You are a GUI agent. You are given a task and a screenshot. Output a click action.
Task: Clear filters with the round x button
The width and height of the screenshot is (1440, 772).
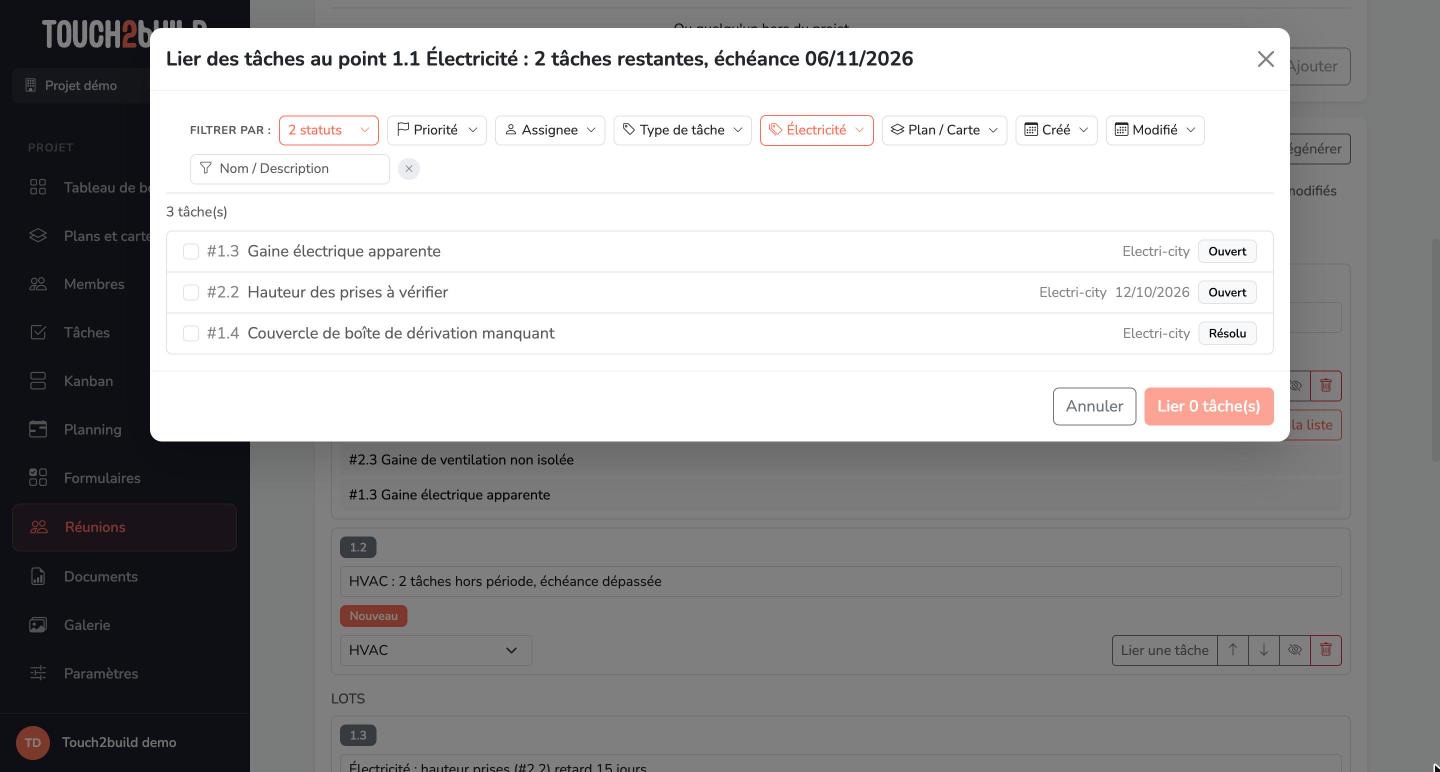pyautogui.click(x=409, y=169)
